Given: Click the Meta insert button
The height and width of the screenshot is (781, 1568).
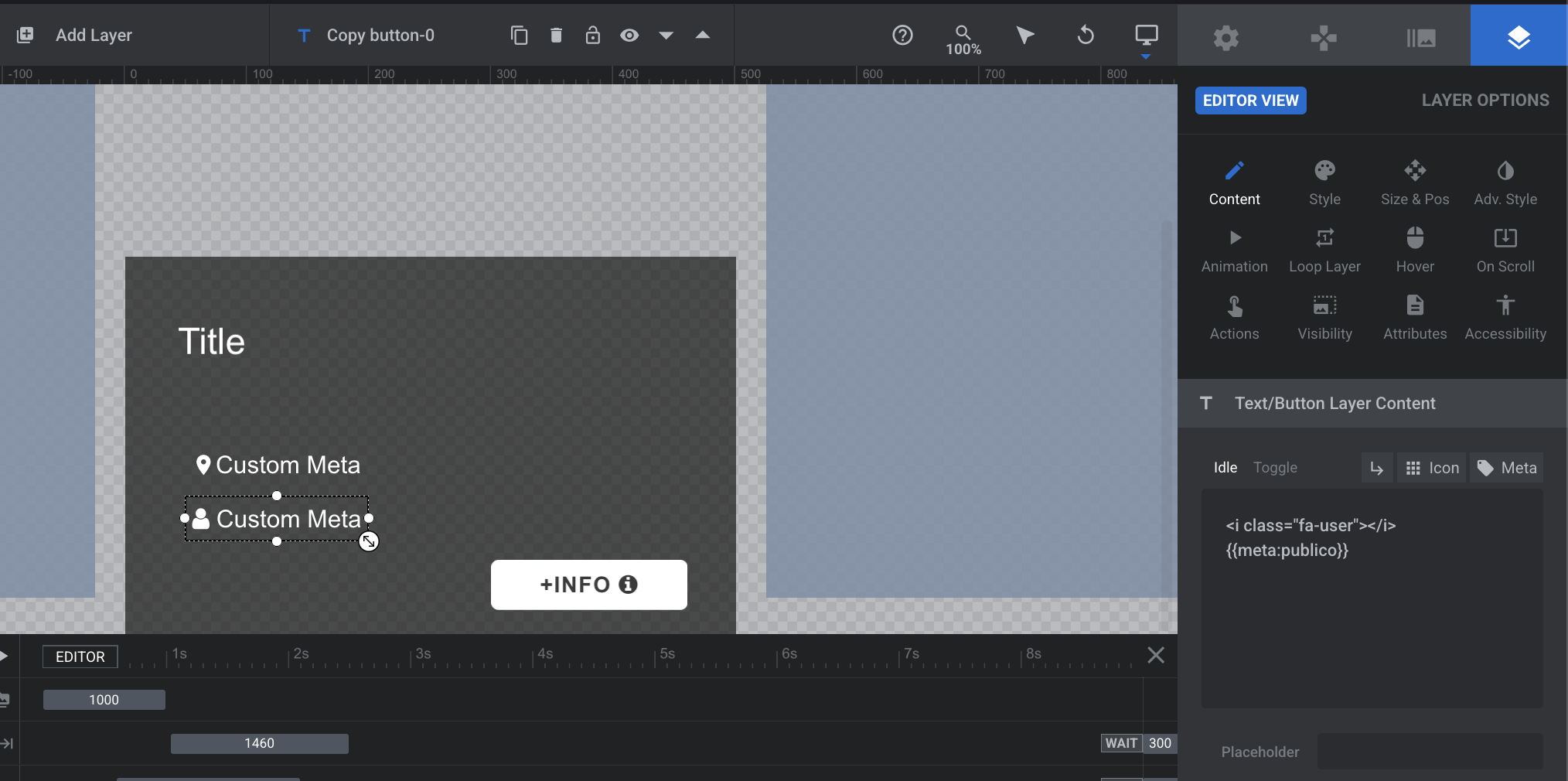Looking at the screenshot, I should point(1506,468).
